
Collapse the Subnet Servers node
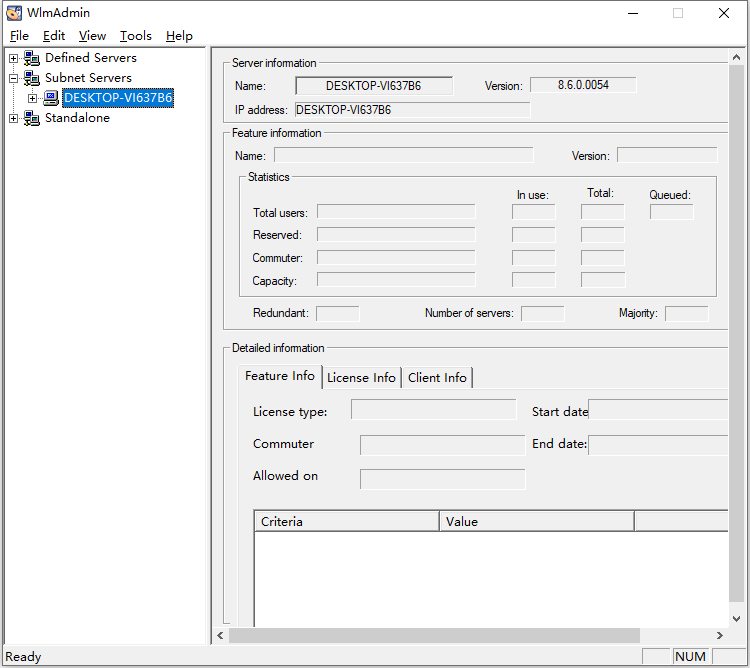point(13,78)
